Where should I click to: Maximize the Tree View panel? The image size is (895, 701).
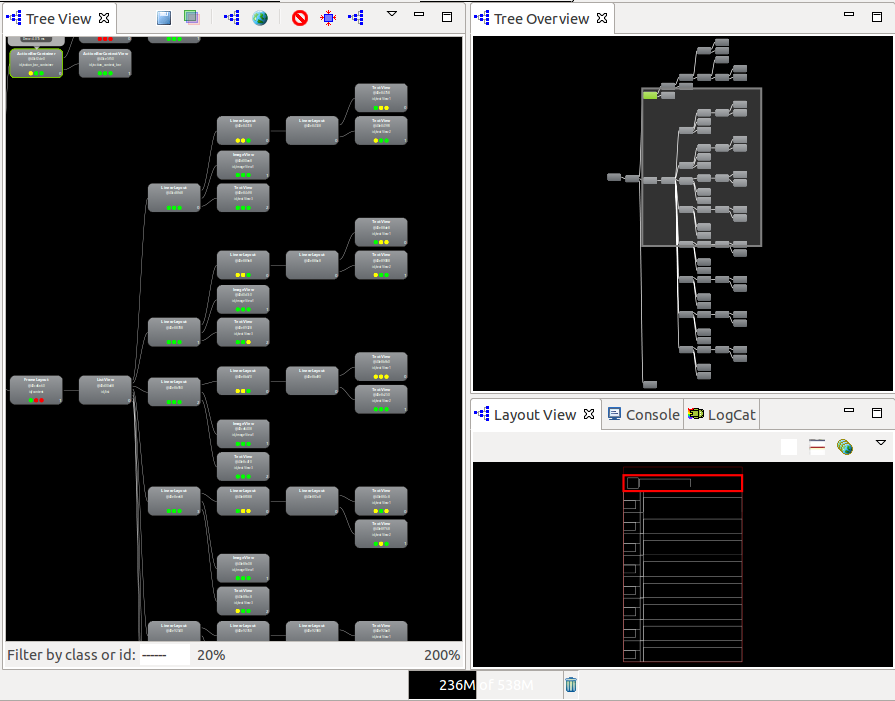click(x=447, y=17)
